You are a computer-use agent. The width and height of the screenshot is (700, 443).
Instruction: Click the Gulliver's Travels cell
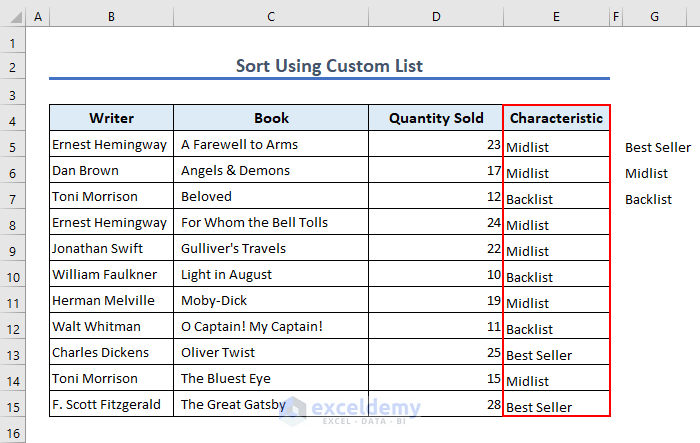[x=271, y=249]
